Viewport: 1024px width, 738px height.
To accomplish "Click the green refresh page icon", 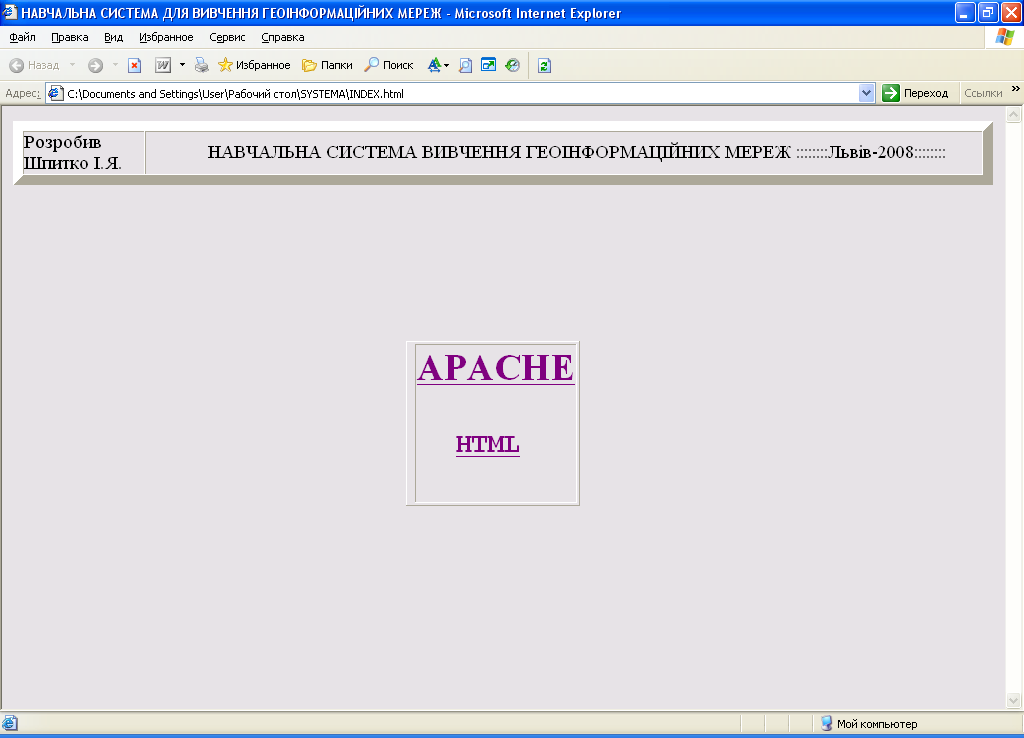I will tap(545, 65).
